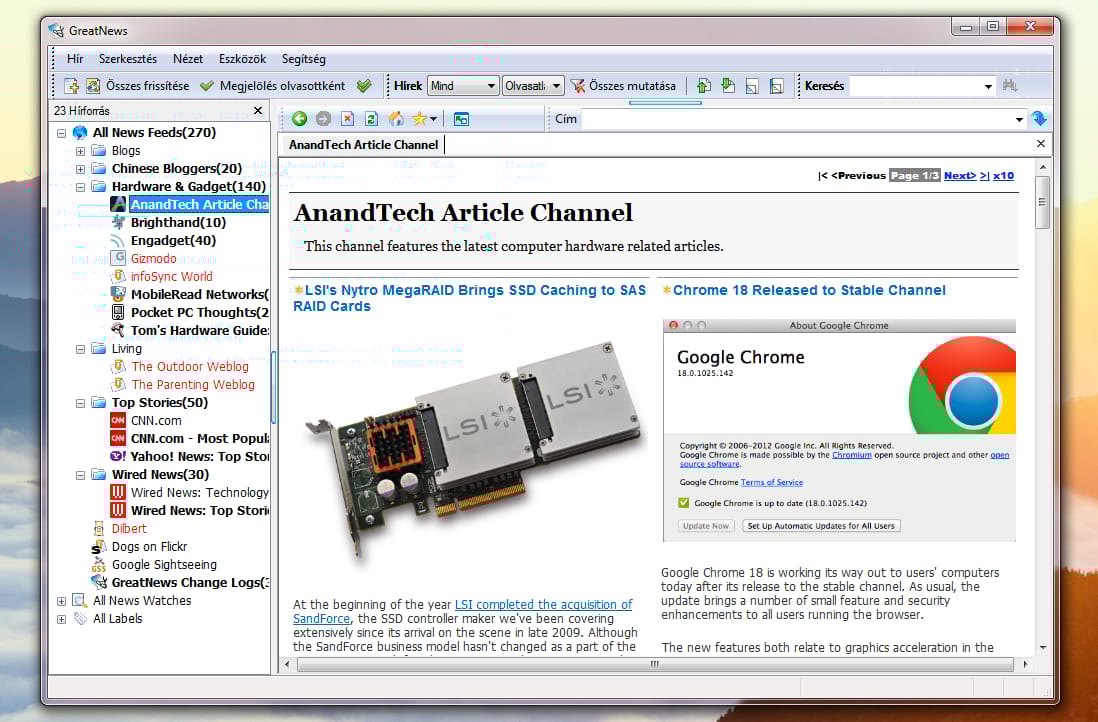Click Összes mutatása filter icon
The width and height of the screenshot is (1098, 722).
tap(578, 85)
